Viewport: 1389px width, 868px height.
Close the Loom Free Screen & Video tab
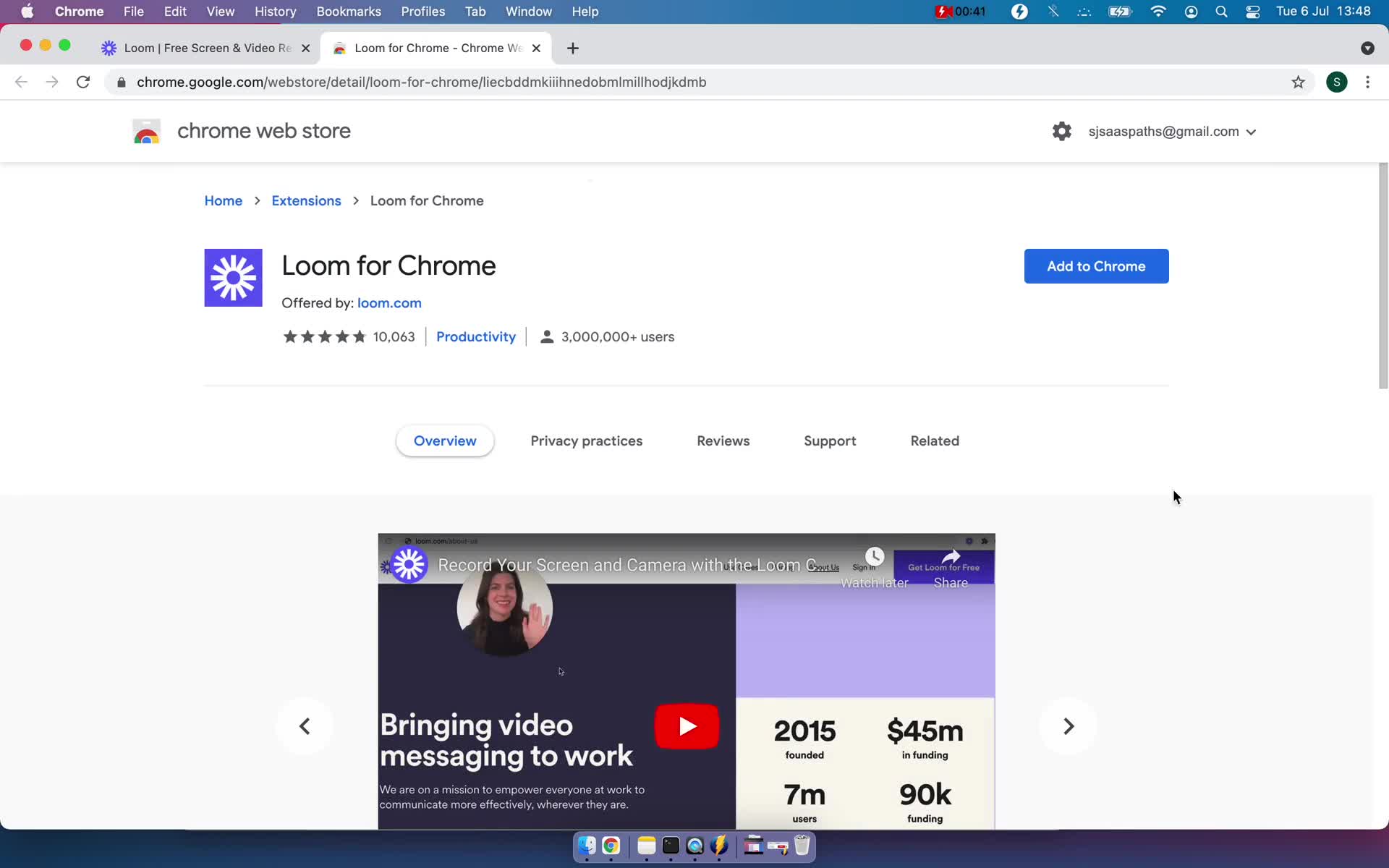[305, 48]
